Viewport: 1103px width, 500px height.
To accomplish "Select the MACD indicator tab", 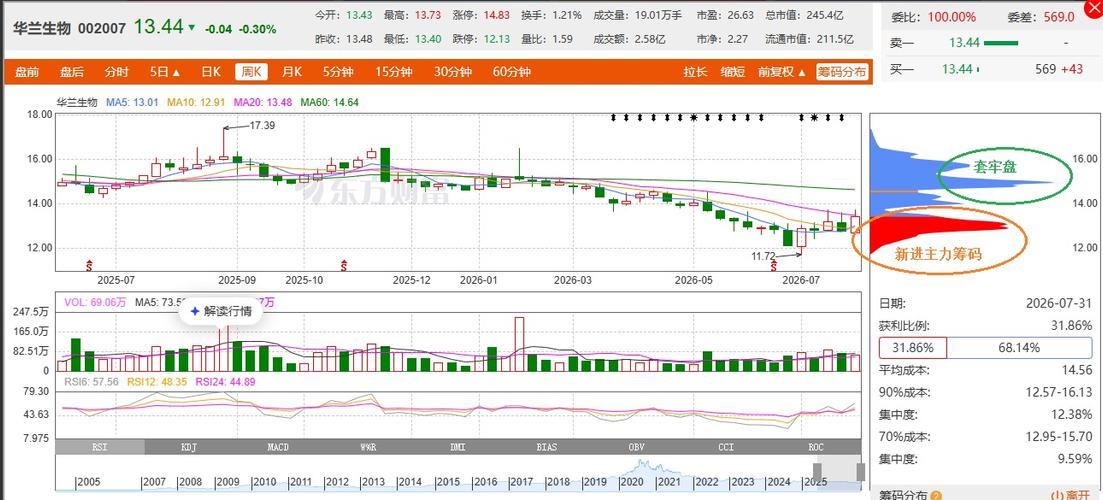I will pos(279,447).
